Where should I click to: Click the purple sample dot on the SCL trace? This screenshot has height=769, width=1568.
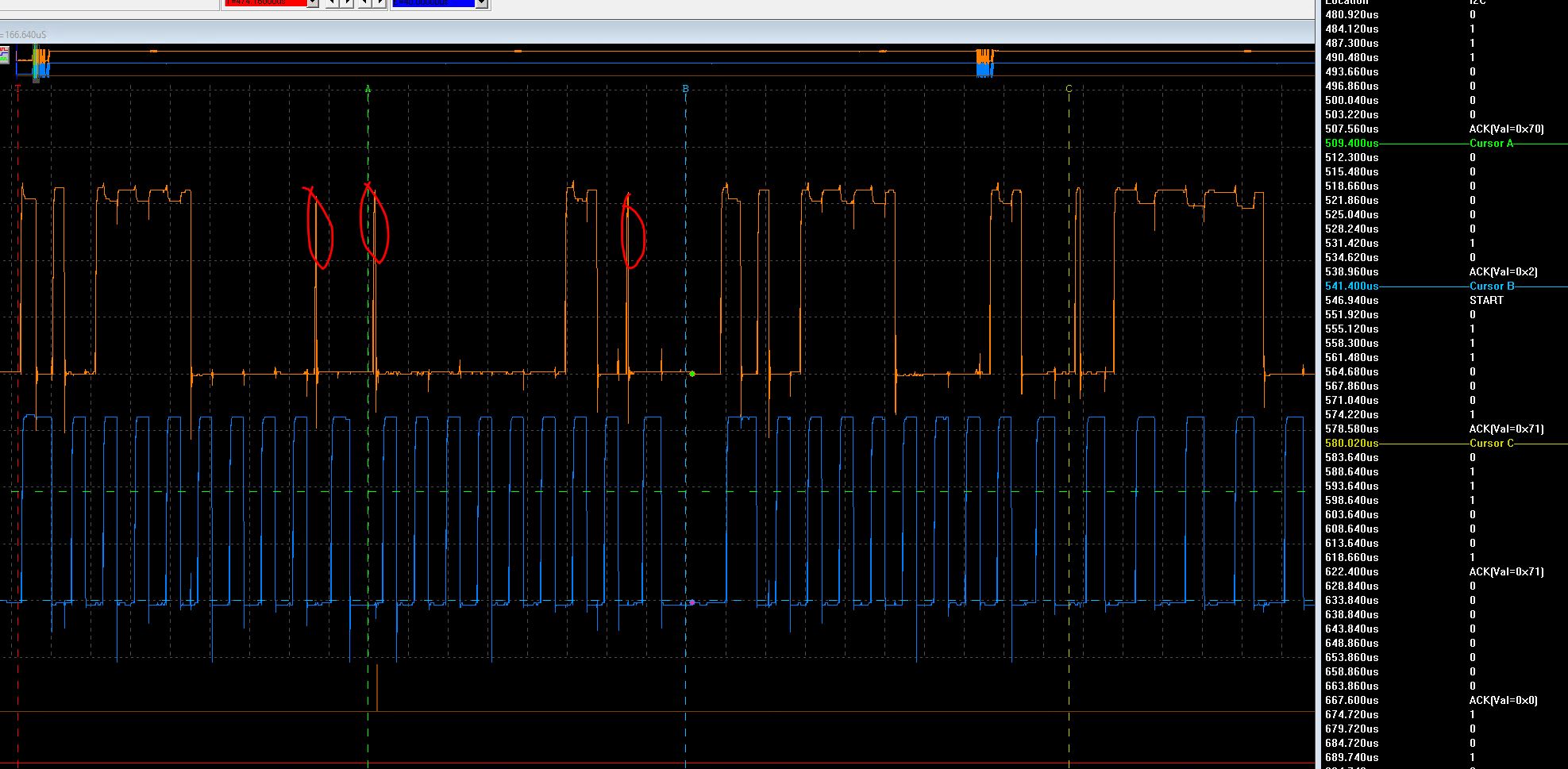pyautogui.click(x=692, y=601)
